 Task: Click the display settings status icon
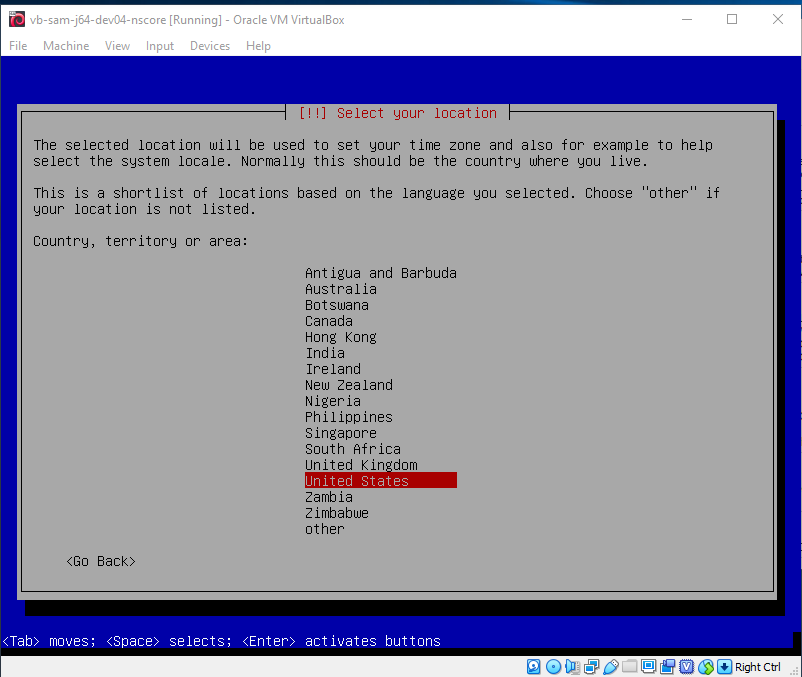click(649, 666)
